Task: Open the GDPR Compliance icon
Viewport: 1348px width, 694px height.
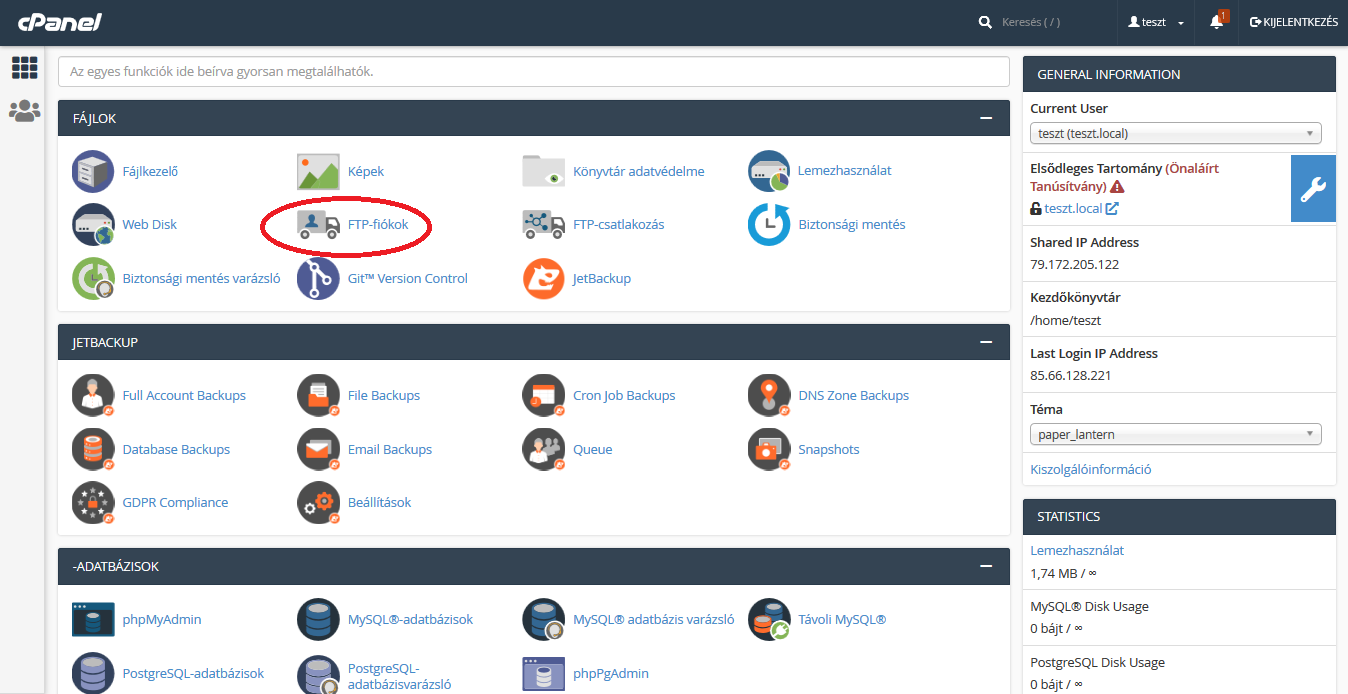Action: [x=93, y=502]
